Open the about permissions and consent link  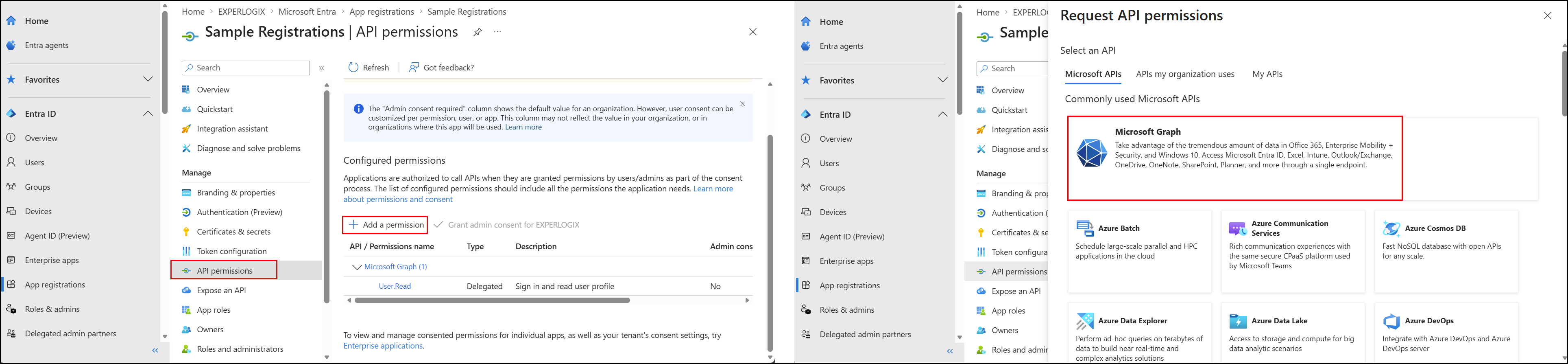coord(398,200)
